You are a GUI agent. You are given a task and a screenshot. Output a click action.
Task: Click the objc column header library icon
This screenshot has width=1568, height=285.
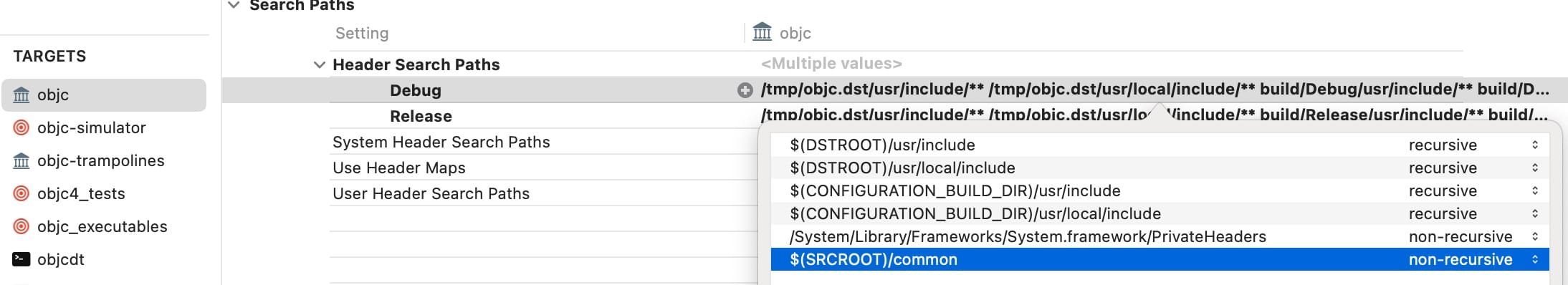point(763,32)
